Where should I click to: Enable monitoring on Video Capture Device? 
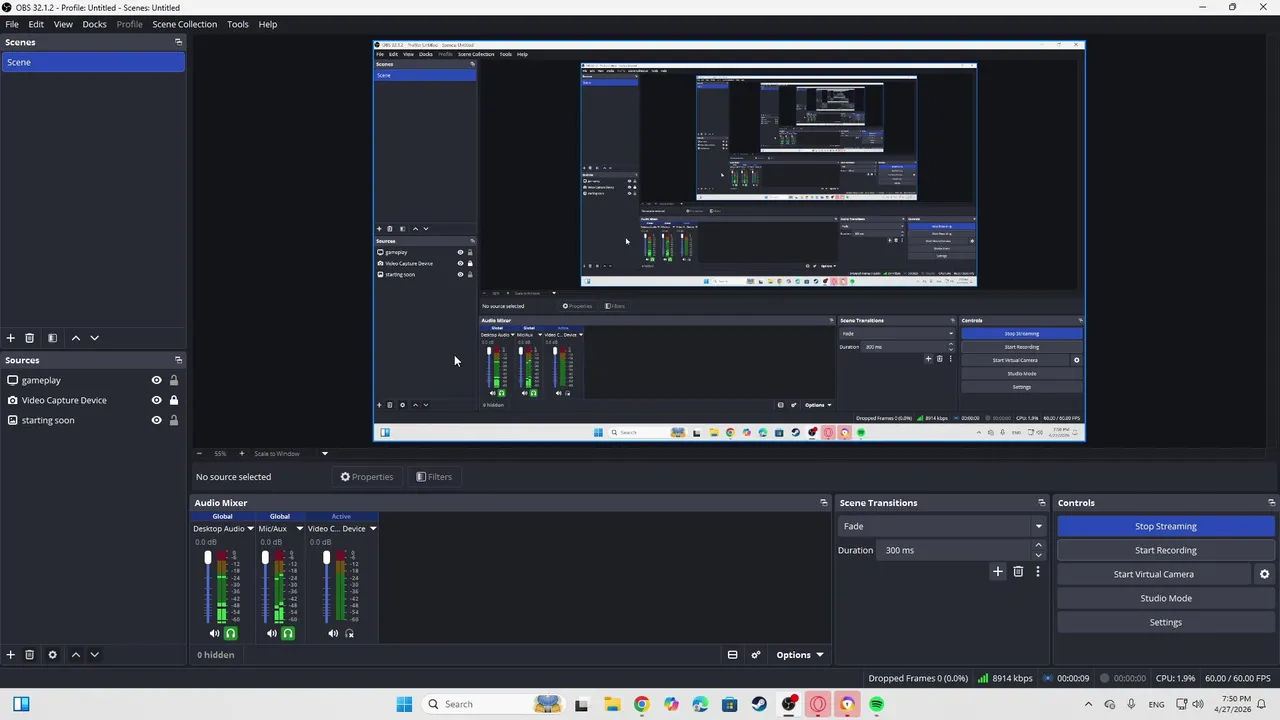coord(349,633)
